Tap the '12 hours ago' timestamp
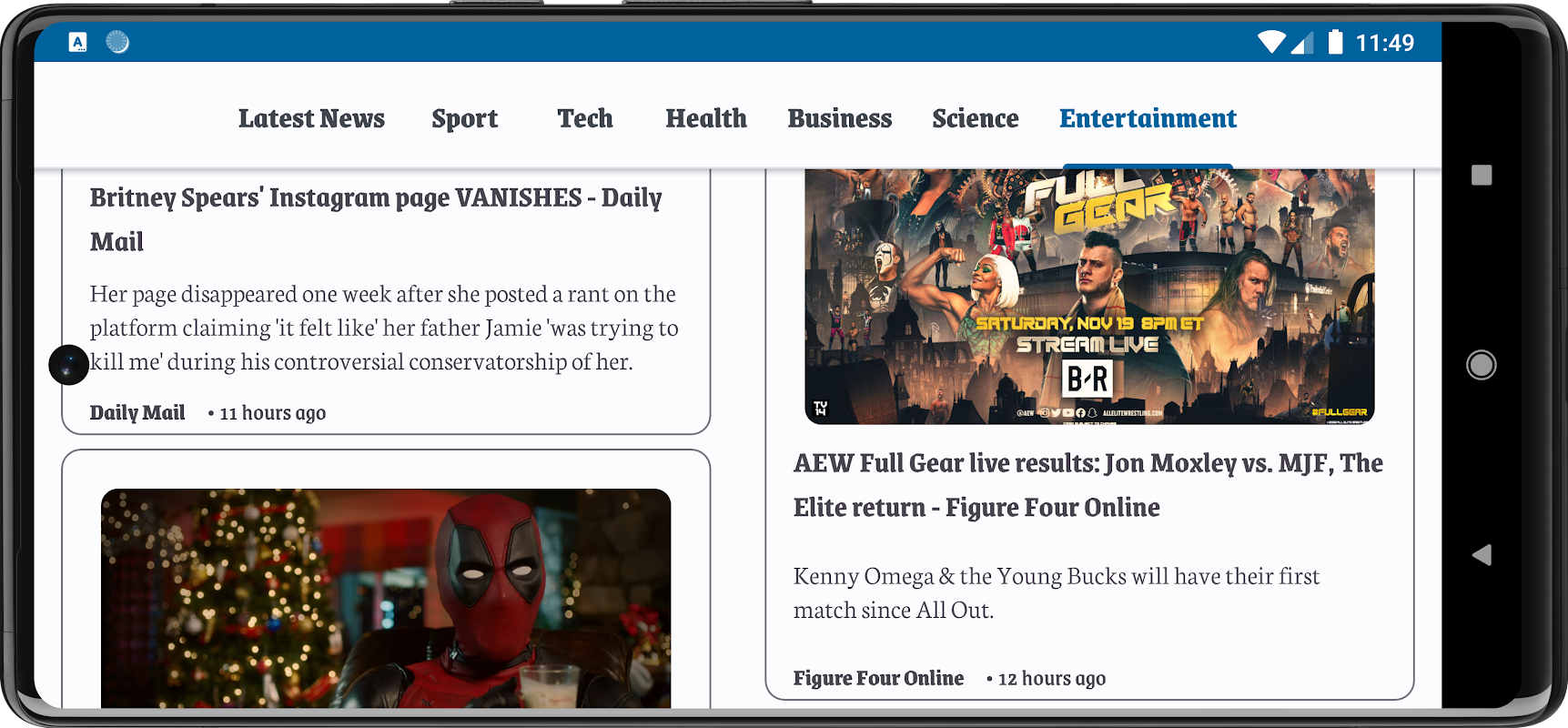Viewport: 1568px width, 728px height. coord(1052,679)
